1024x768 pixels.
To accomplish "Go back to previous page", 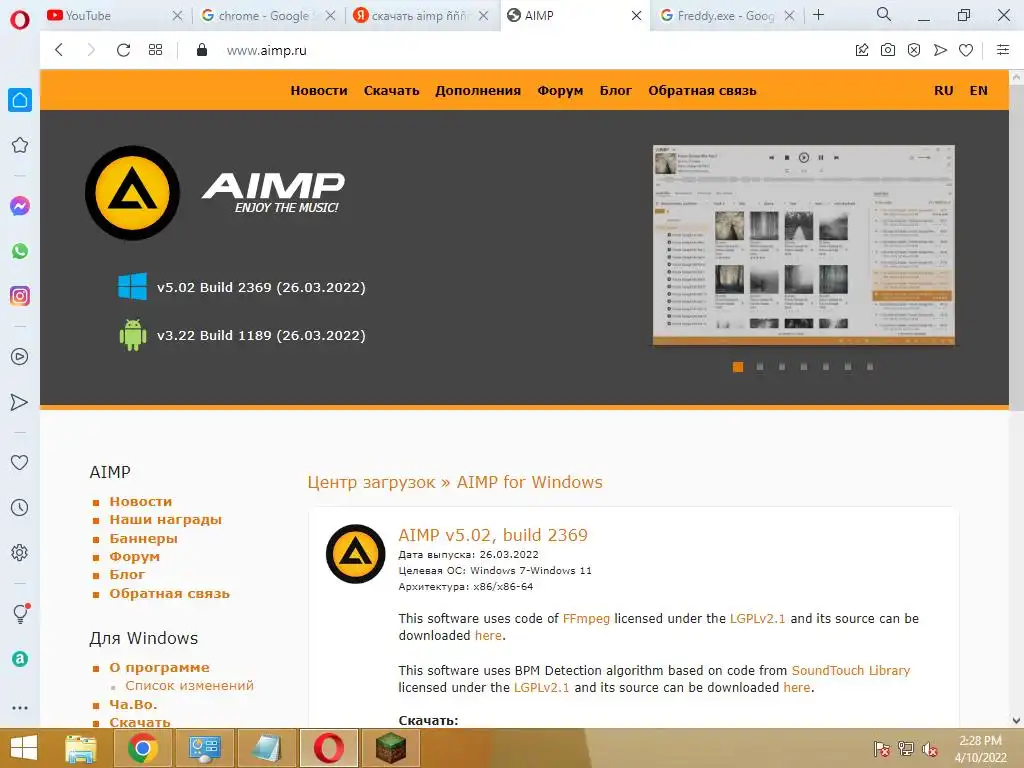I will (x=59, y=50).
